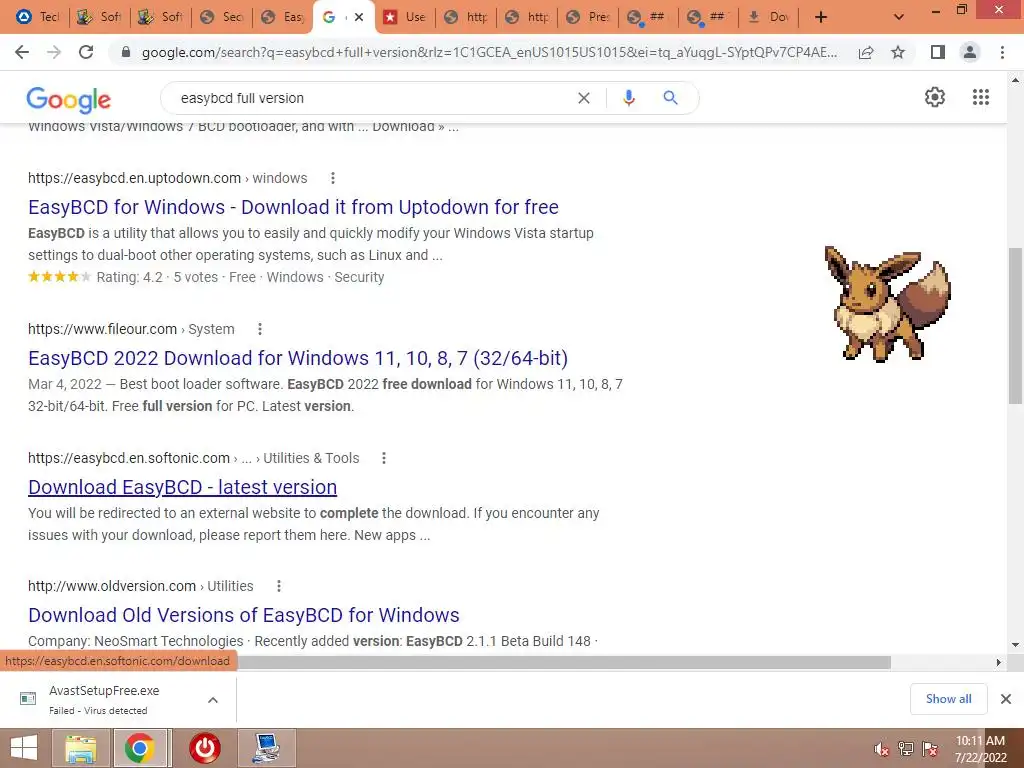Switch to the Use tab

405,17
